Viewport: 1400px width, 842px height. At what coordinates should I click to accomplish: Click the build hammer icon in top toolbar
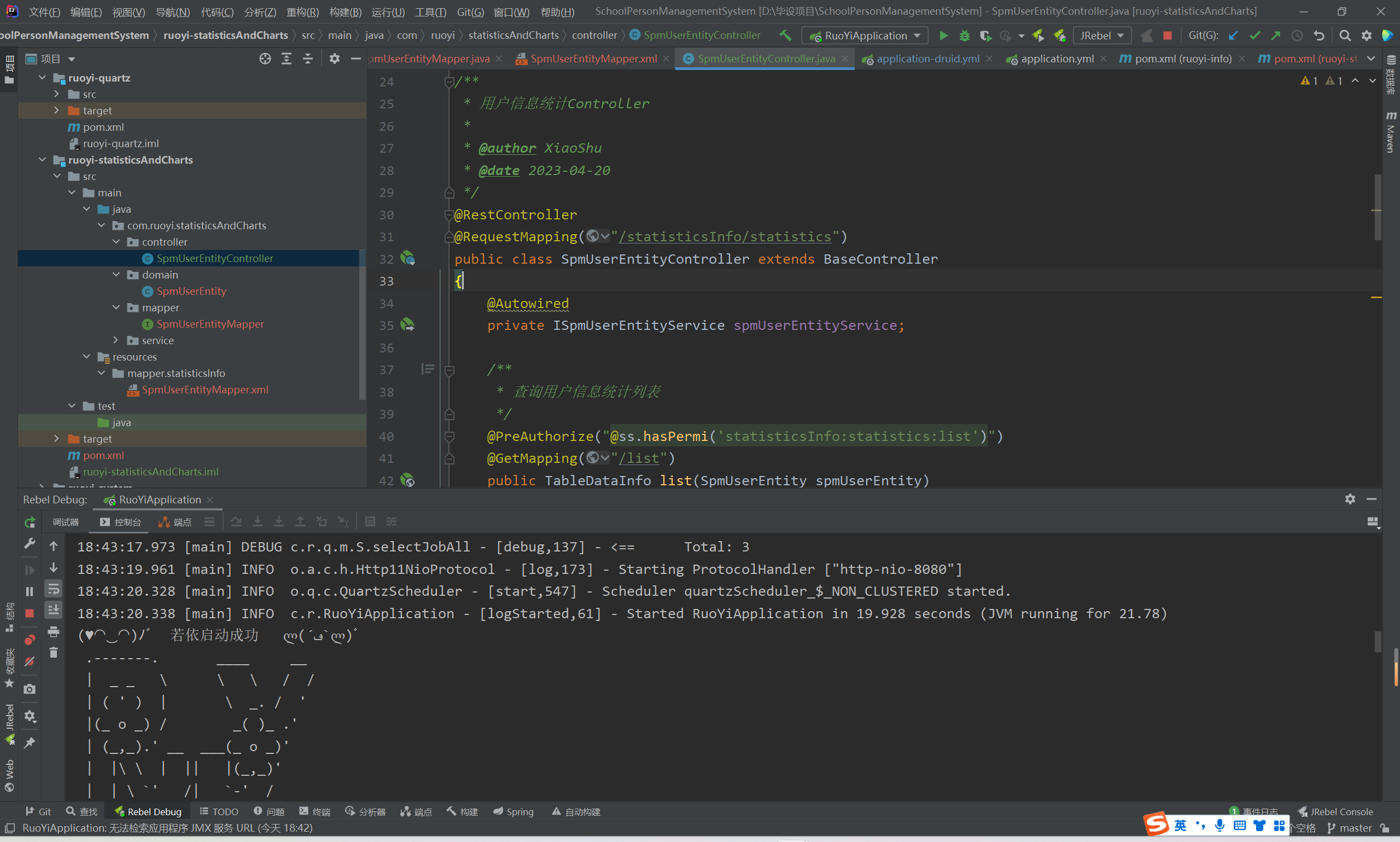[x=785, y=35]
